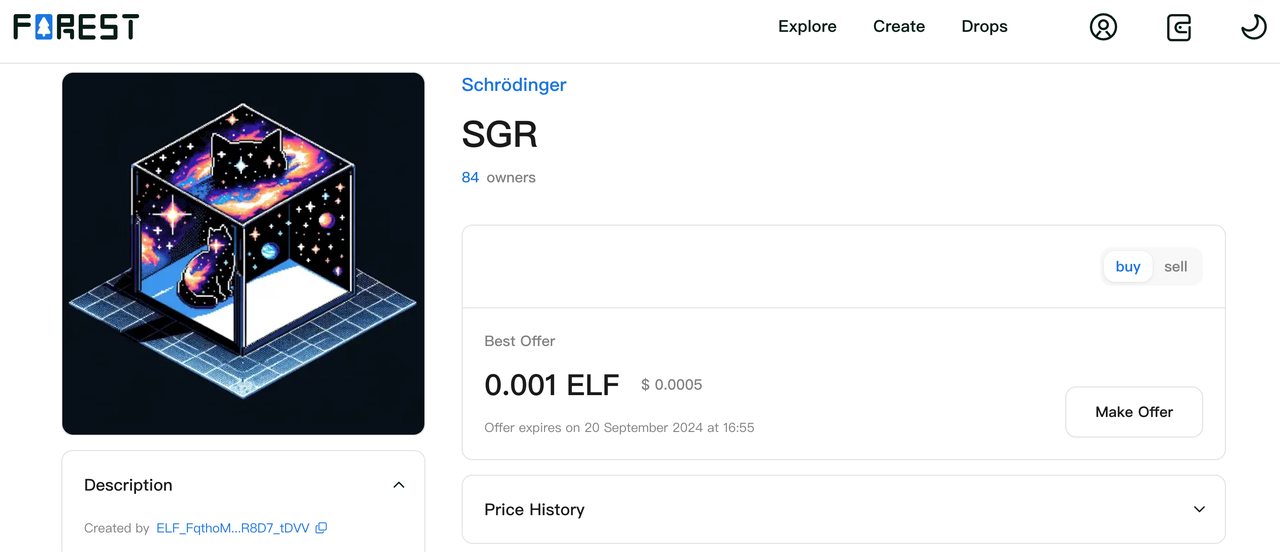Toggle dark mode moon icon
This screenshot has height=552, width=1280.
(x=1254, y=27)
